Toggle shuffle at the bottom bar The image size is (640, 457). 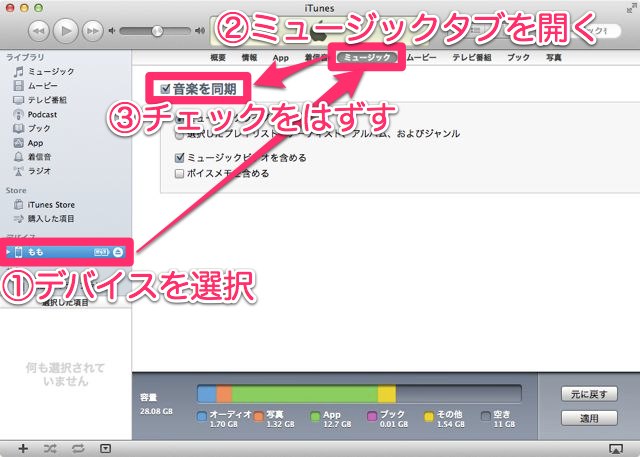51,449
